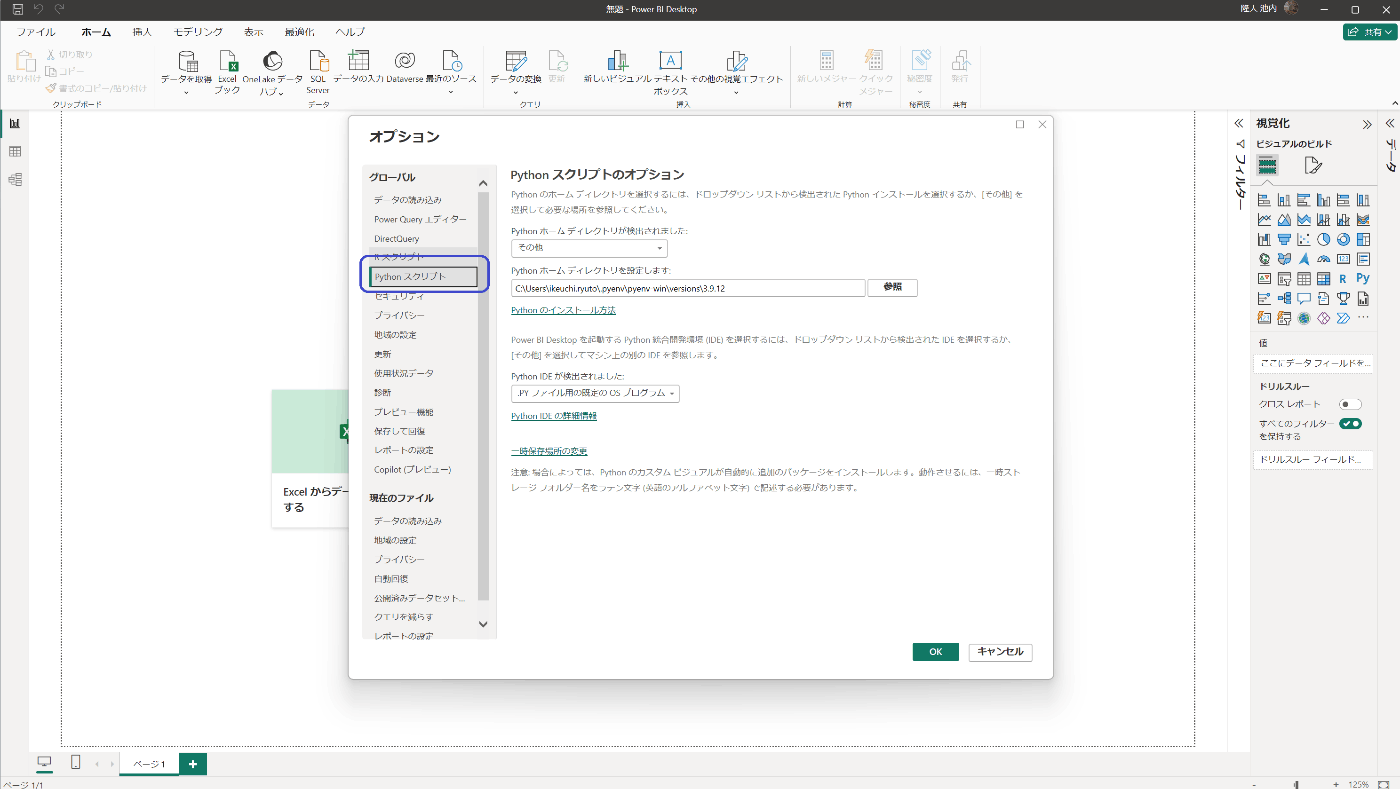Open the ファイル menu tab
The width and height of the screenshot is (1400, 789).
pyautogui.click(x=36, y=32)
